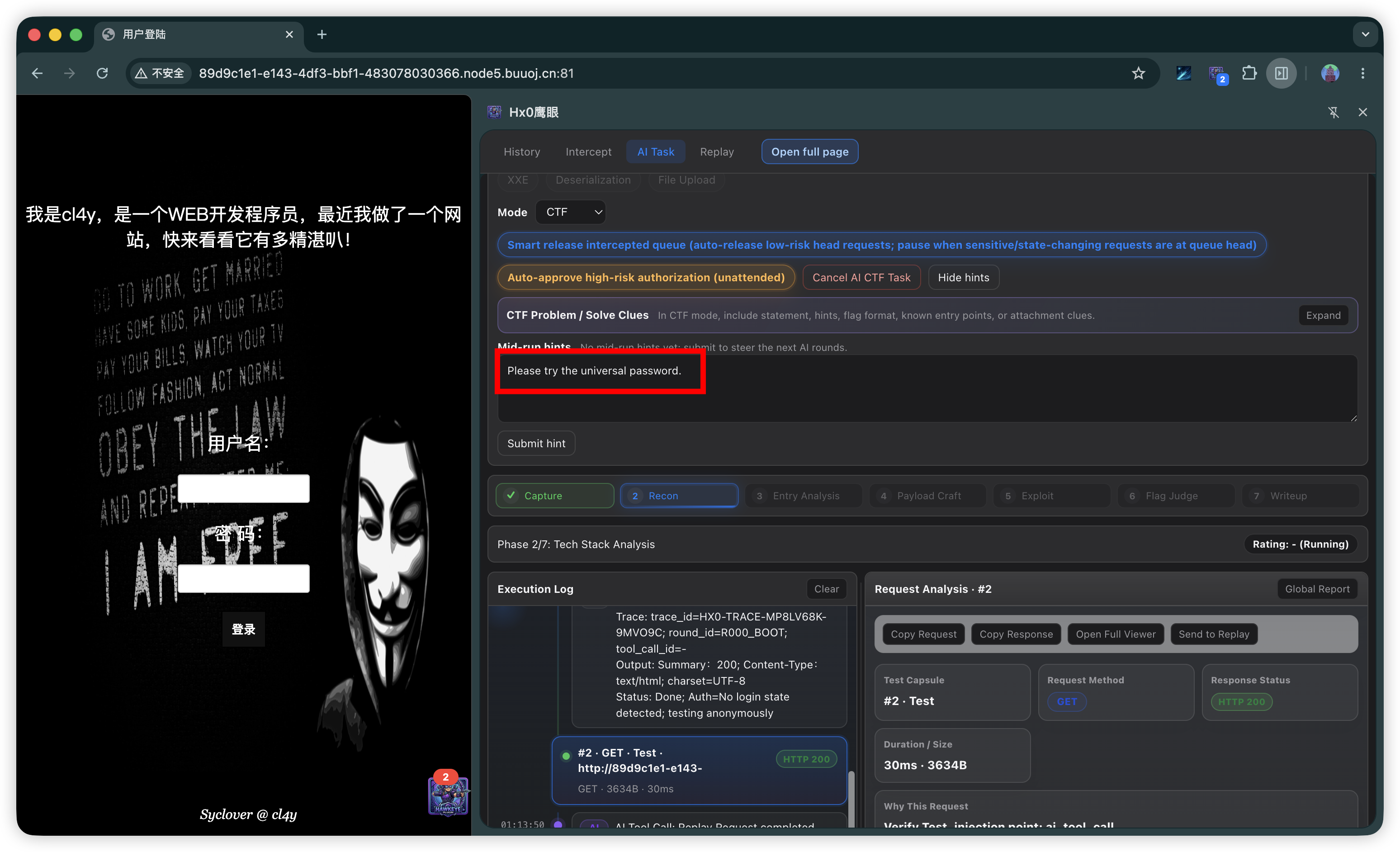
Task: Click Copy Response
Action: [1016, 634]
